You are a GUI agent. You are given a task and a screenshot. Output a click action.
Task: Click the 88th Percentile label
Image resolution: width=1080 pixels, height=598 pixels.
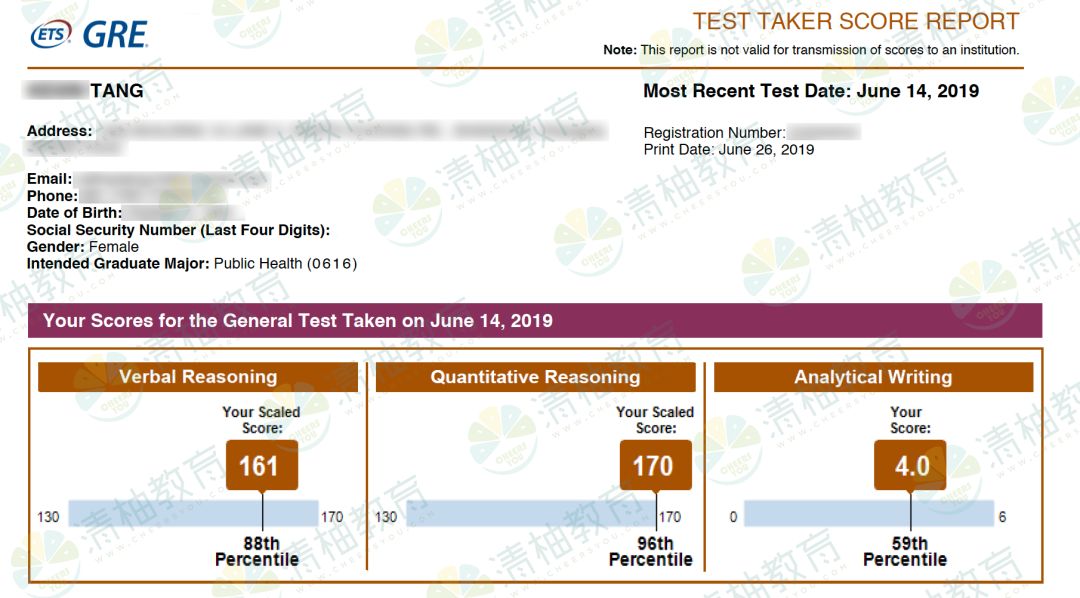258,551
